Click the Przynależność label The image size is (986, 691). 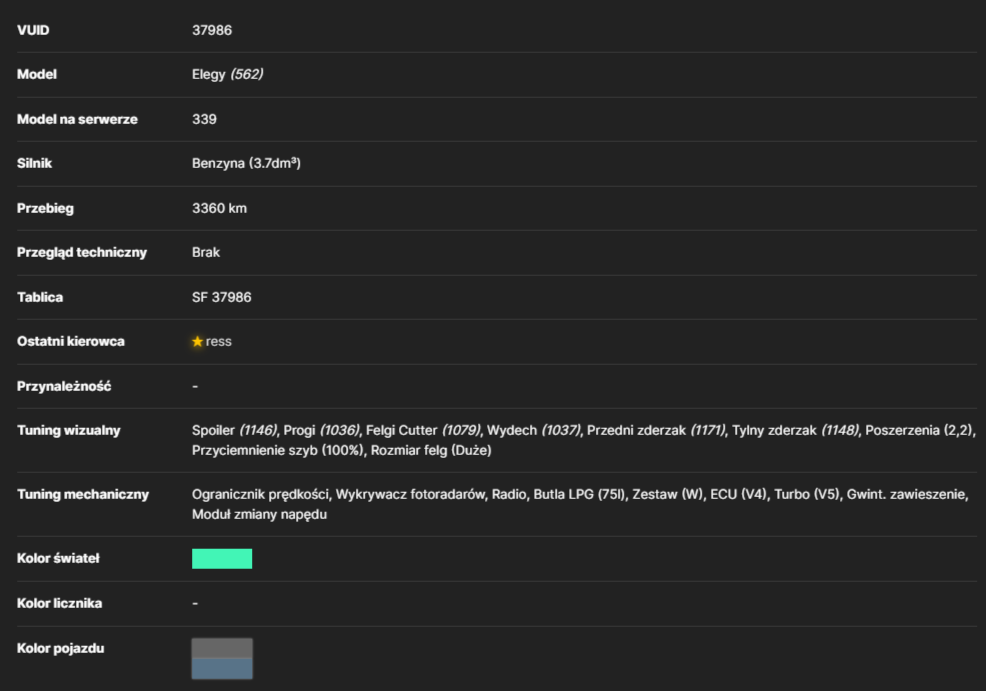(x=64, y=386)
